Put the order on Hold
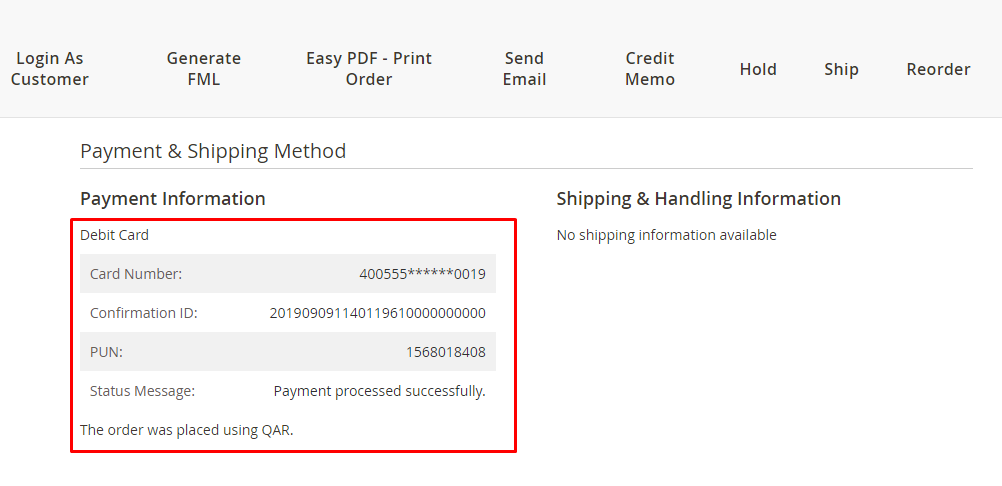 758,69
